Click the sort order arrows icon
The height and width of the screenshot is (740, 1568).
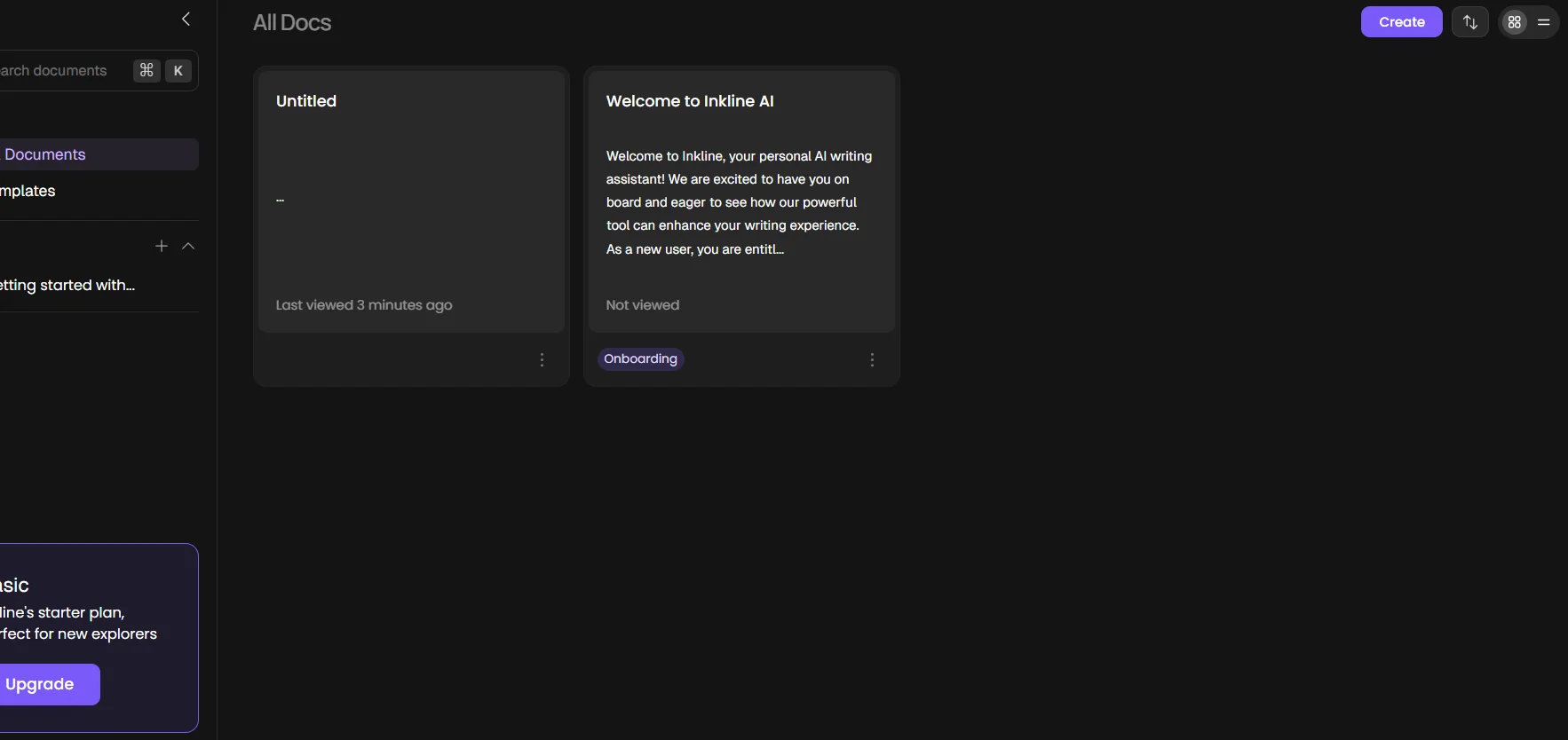pyautogui.click(x=1469, y=22)
